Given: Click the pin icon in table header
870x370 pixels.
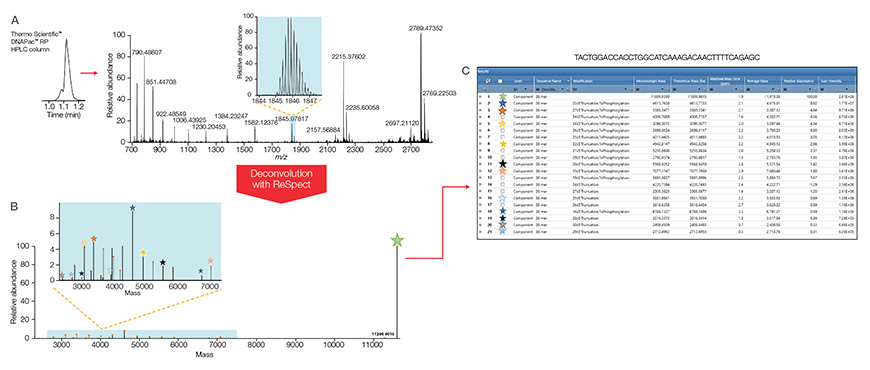Looking at the screenshot, I should point(488,81).
